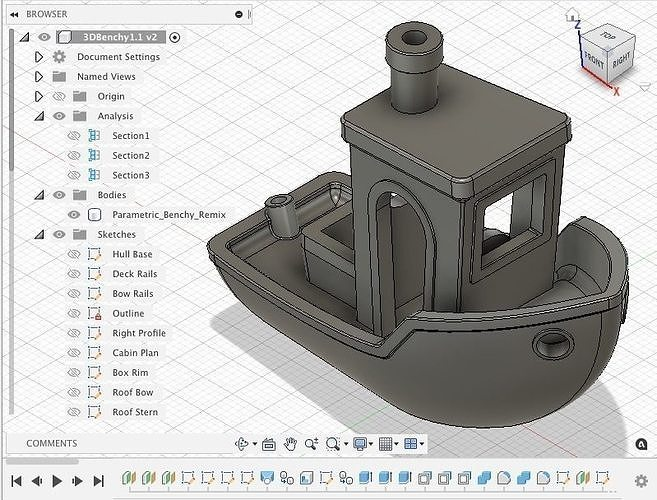This screenshot has height=500, width=657.
Task: Show the Hull Base sketch
Action: click(x=74, y=254)
